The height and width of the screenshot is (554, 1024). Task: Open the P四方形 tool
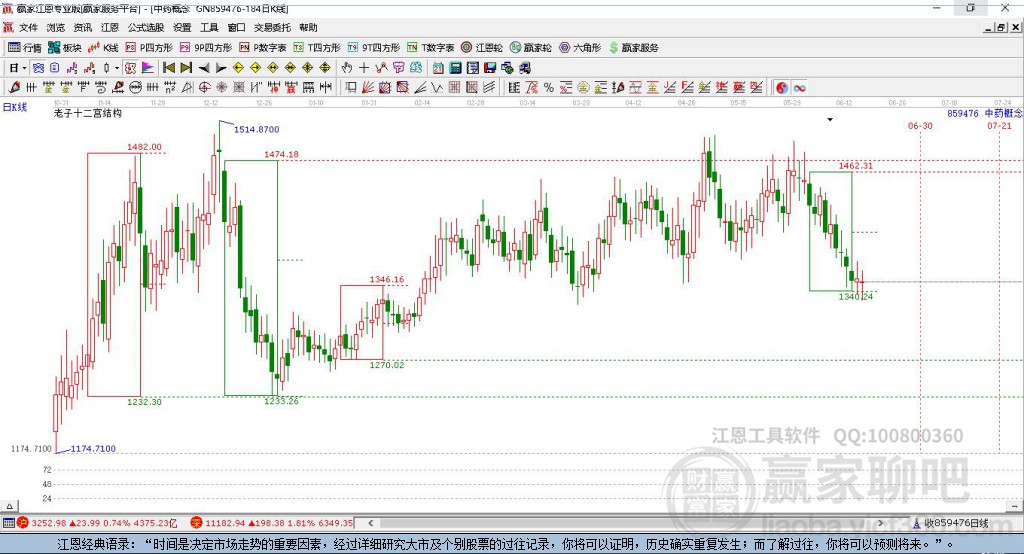coord(149,48)
